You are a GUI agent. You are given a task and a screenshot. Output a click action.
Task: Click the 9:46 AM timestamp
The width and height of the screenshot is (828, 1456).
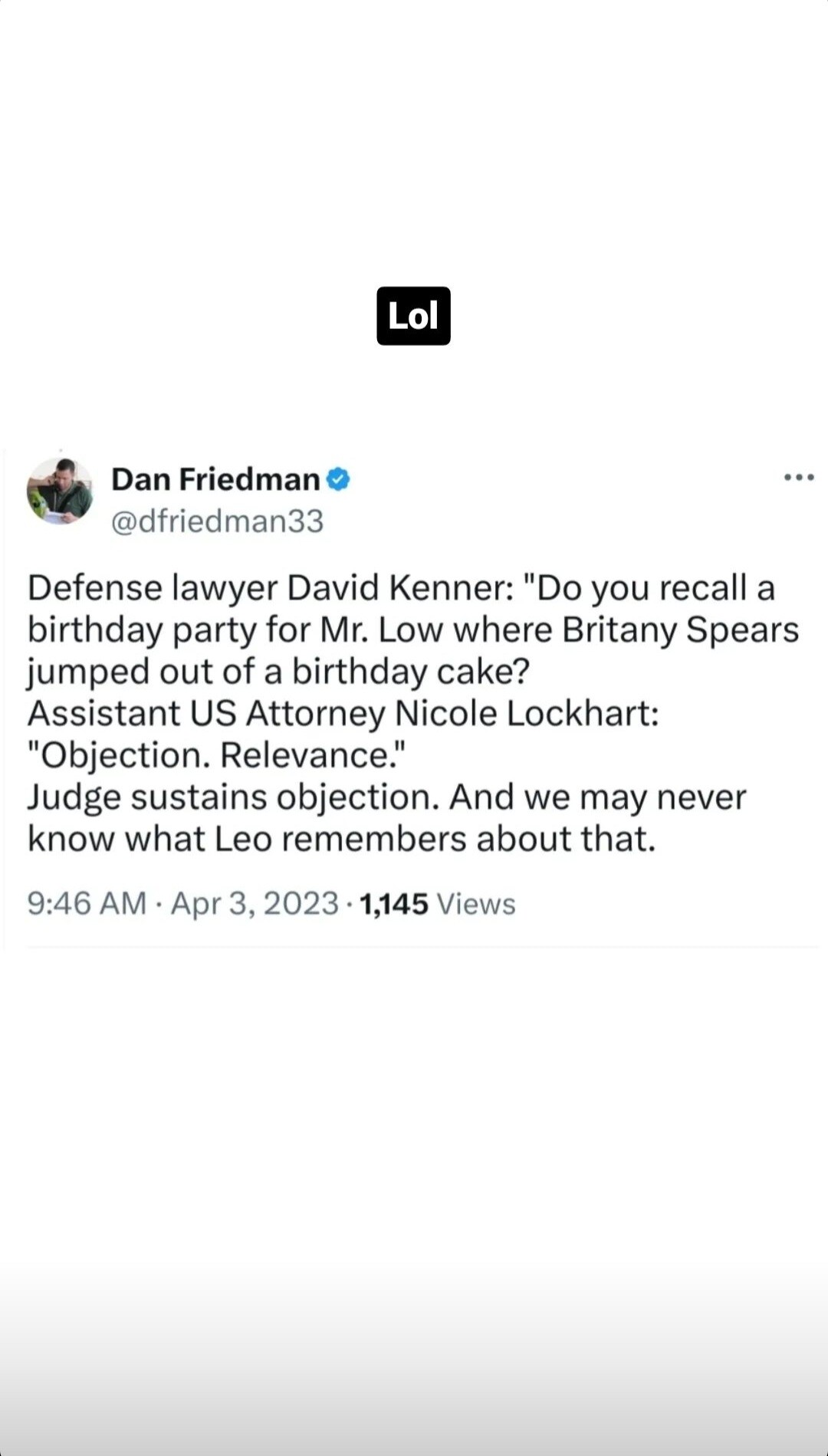pos(87,903)
